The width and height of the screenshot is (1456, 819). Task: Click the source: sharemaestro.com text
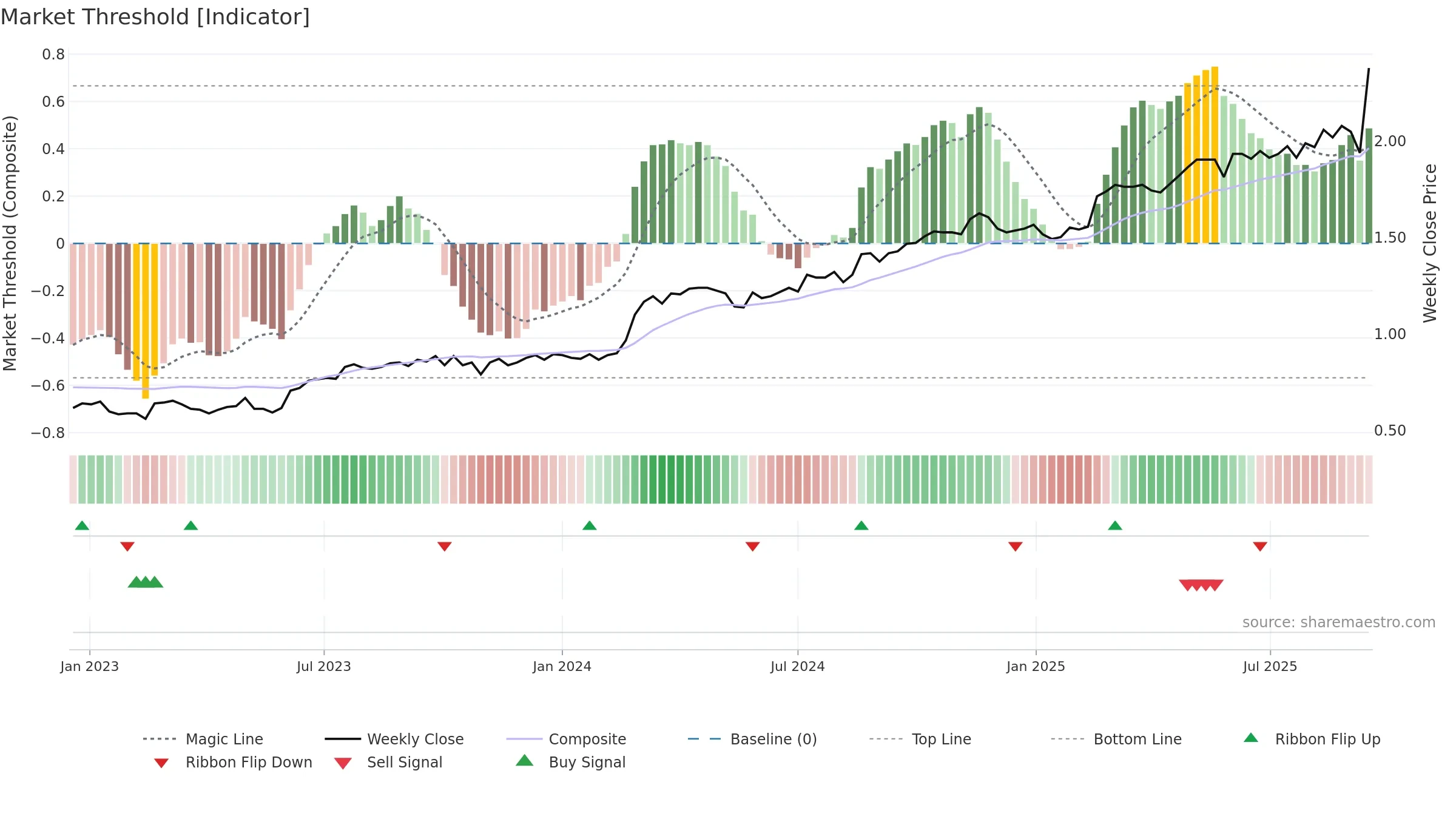(x=1339, y=622)
